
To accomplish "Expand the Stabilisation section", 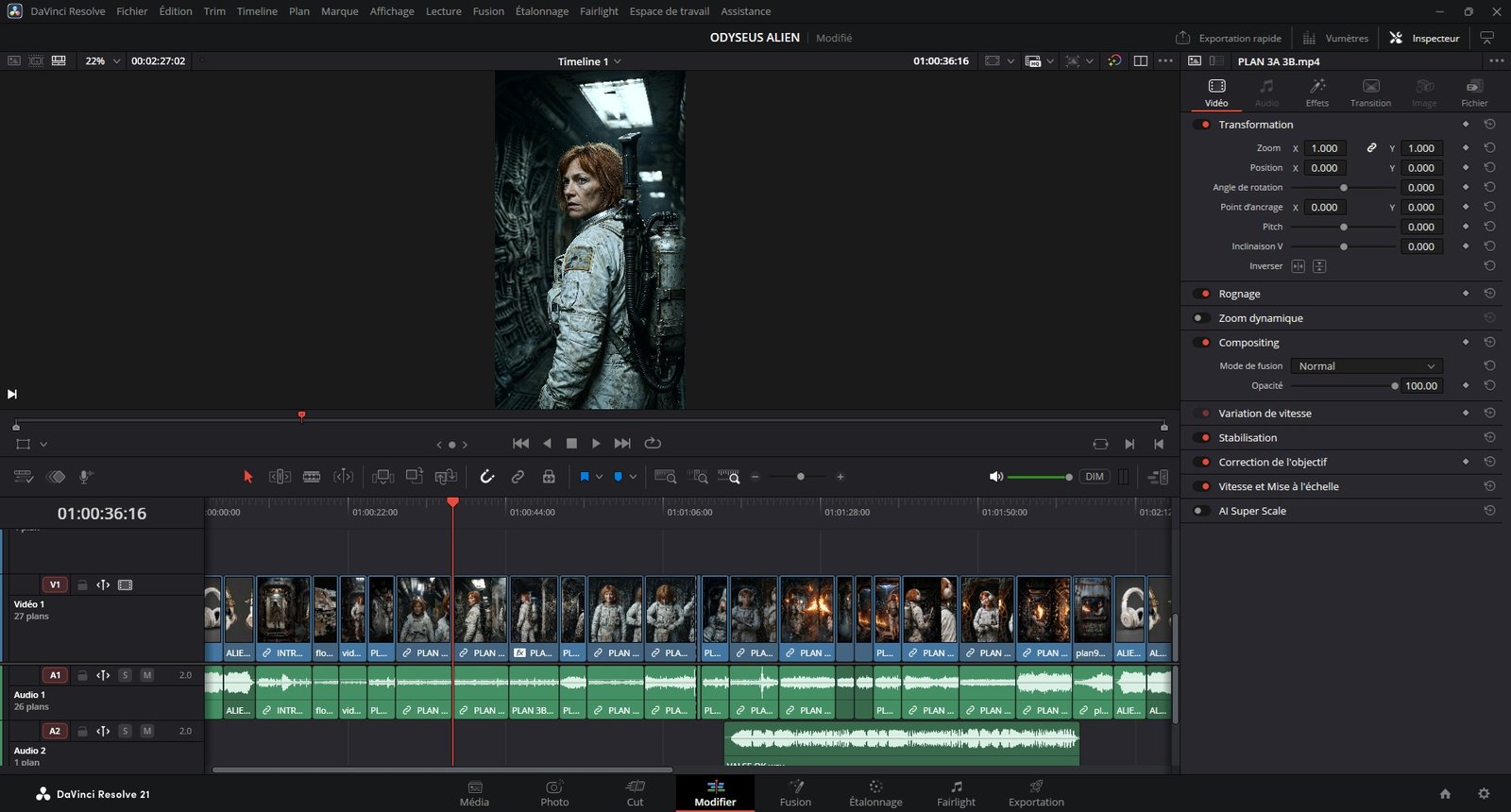I will [x=1248, y=438].
